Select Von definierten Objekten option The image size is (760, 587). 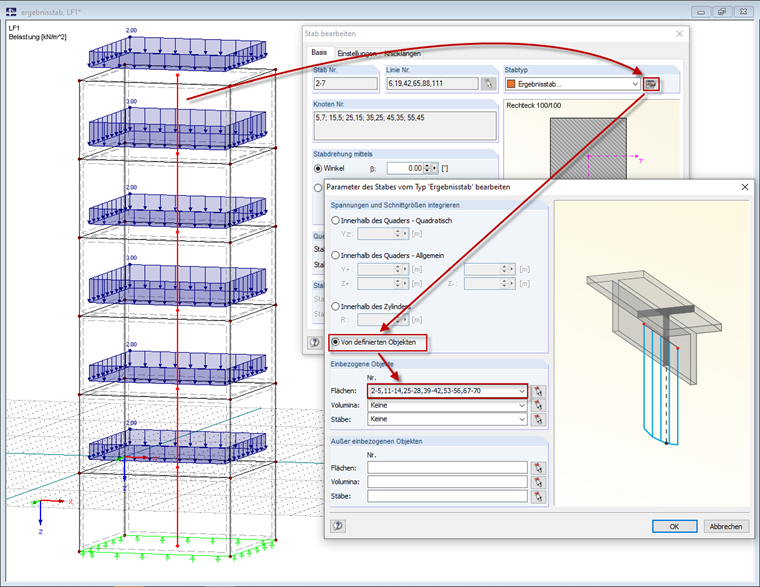pyautogui.click(x=335, y=342)
